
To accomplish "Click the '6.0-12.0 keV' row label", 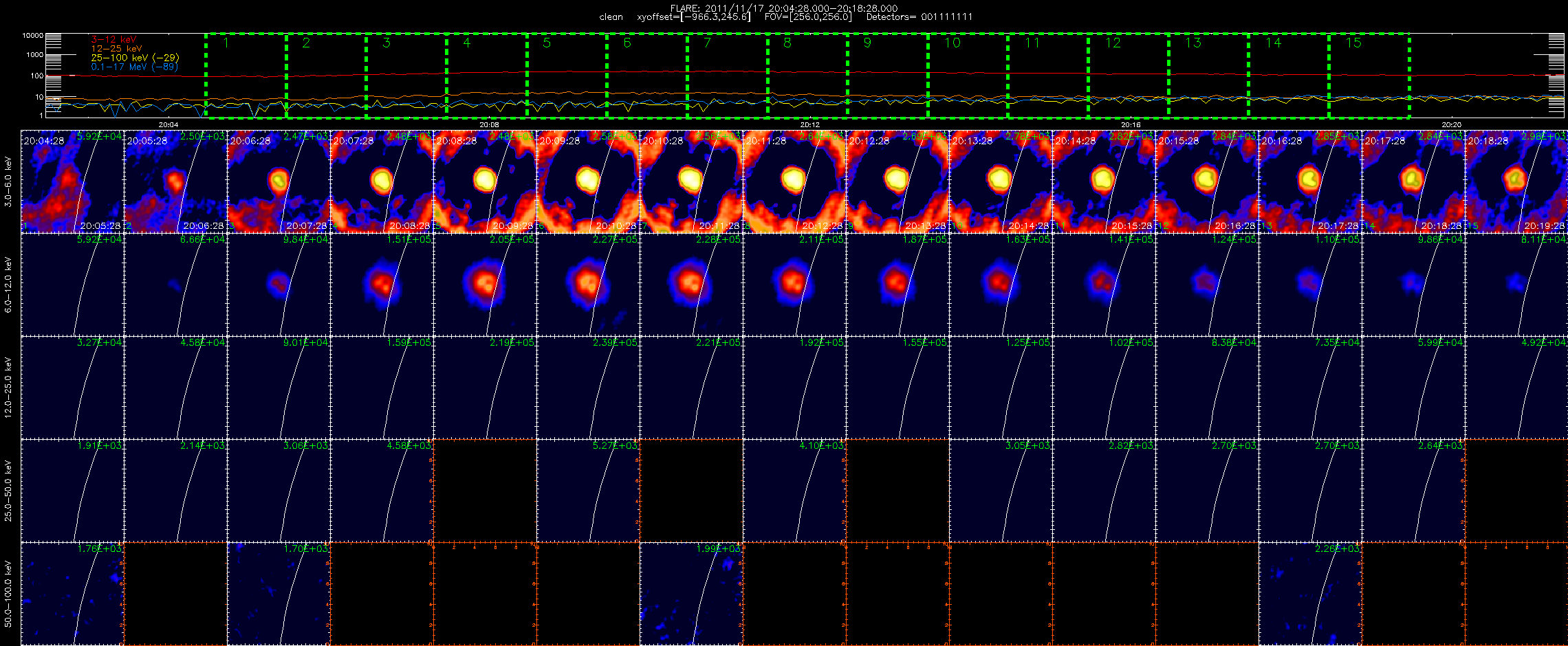I will (x=8, y=285).
